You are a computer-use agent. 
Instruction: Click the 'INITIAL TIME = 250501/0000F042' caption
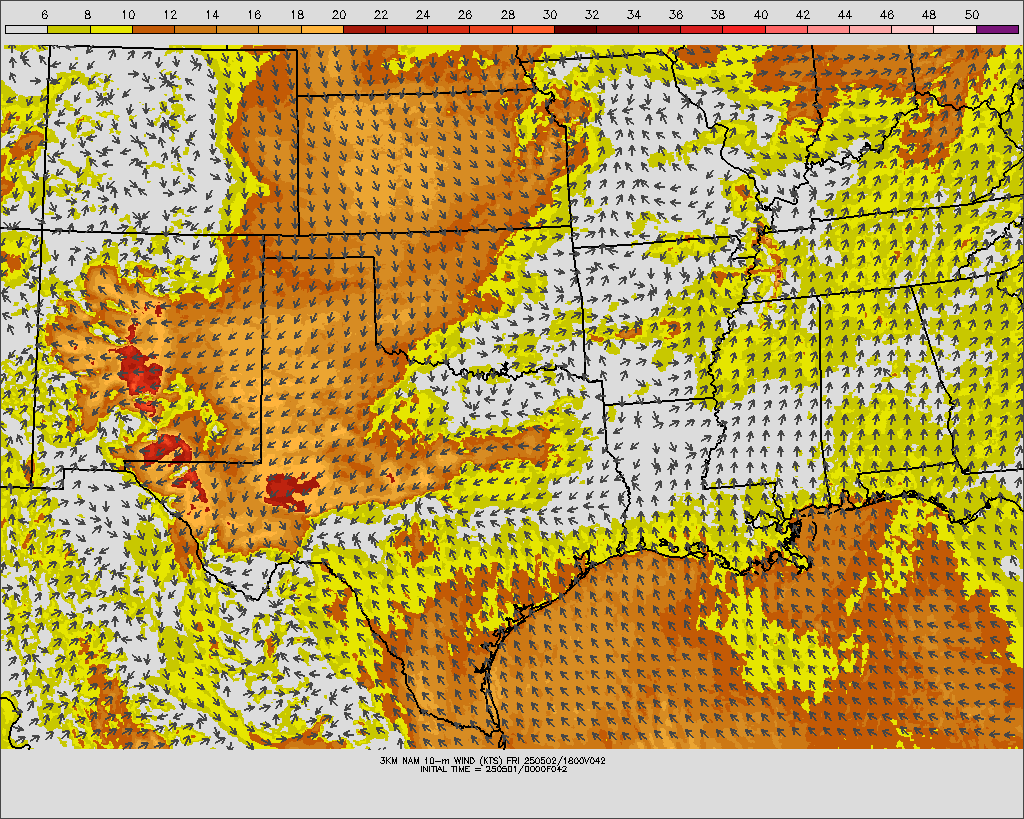coord(493,769)
